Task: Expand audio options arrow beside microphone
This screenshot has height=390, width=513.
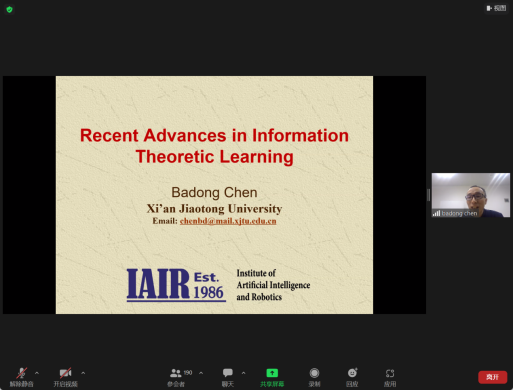Action: click(x=37, y=373)
